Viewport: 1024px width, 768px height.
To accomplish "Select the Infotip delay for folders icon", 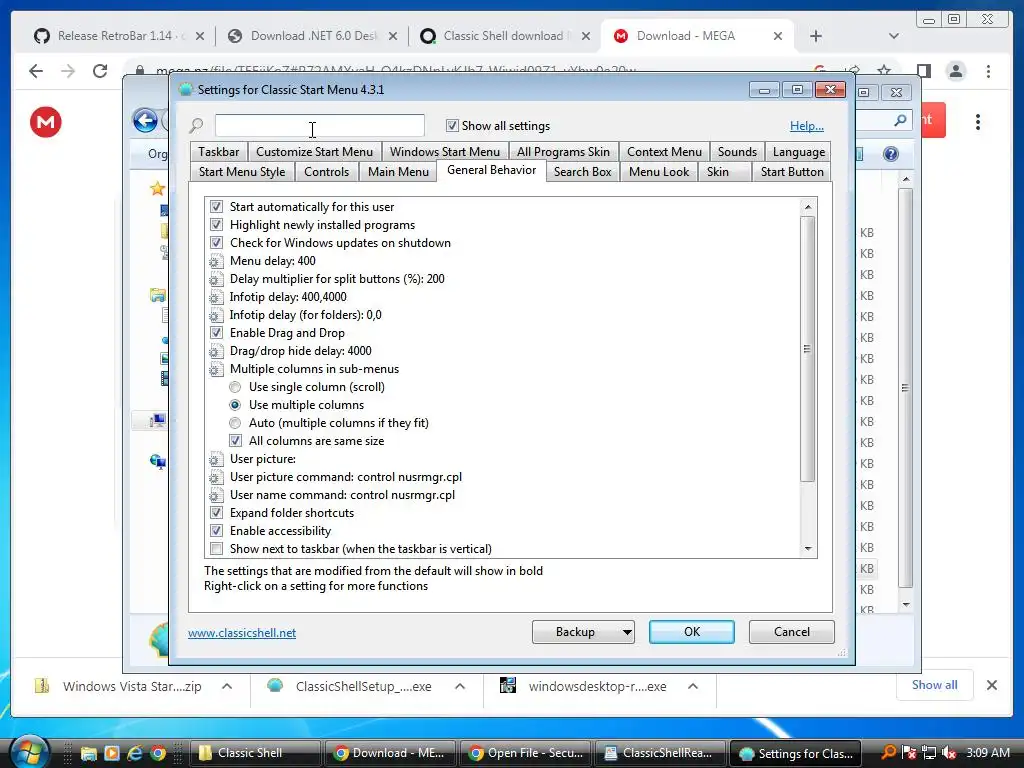I will pos(216,315).
